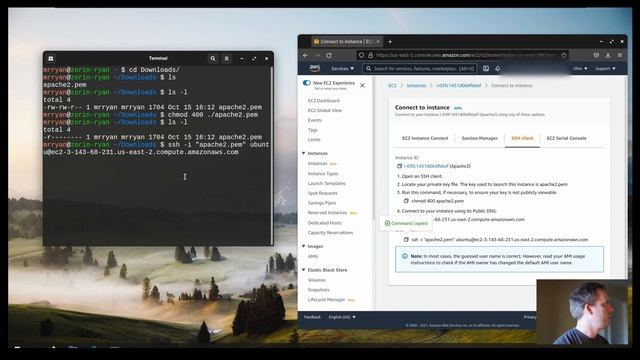Click the Terminal search icon
The height and width of the screenshot is (360, 640).
pos(213,59)
